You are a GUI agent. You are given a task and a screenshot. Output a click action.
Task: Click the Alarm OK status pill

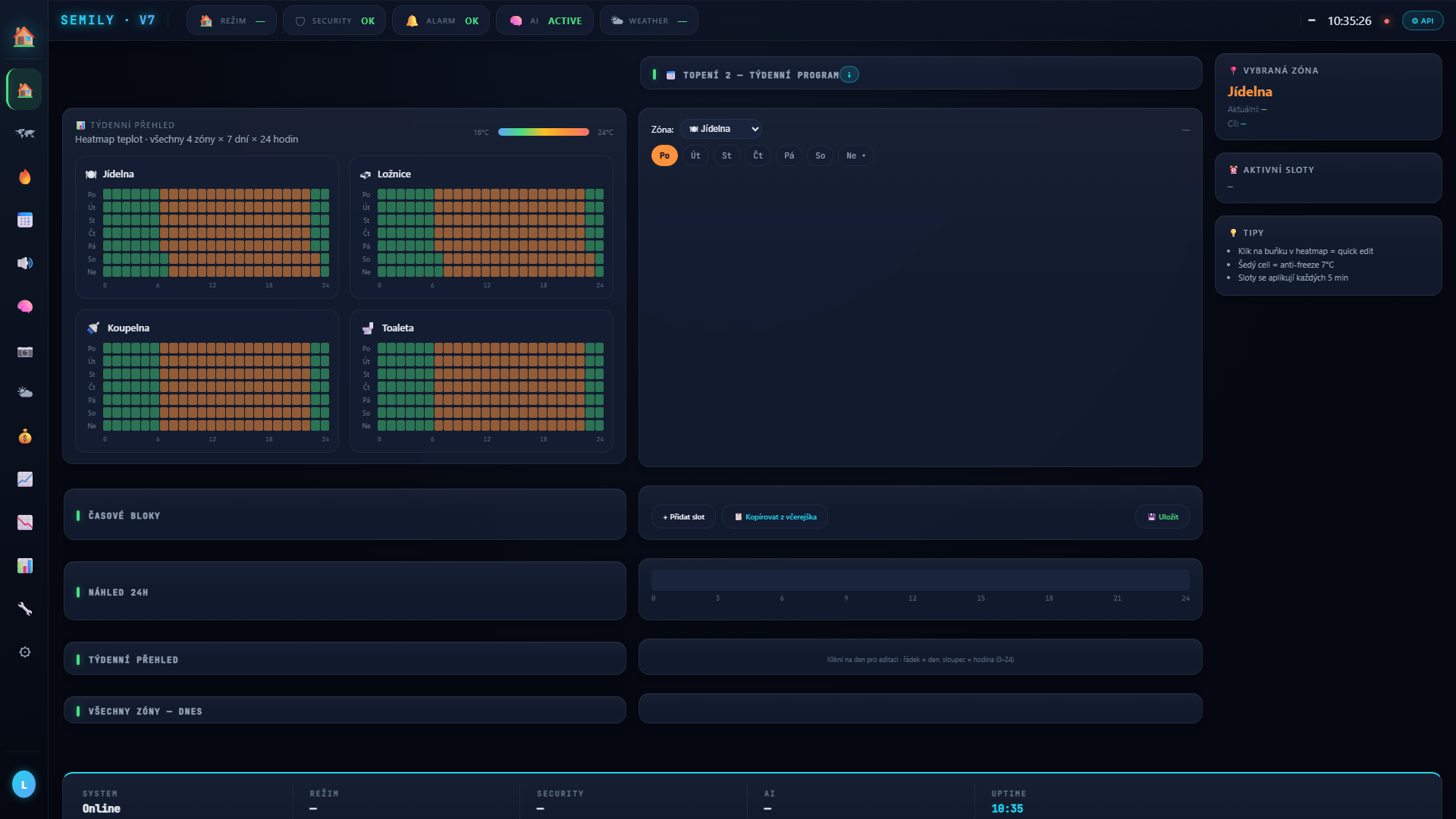coord(441,20)
